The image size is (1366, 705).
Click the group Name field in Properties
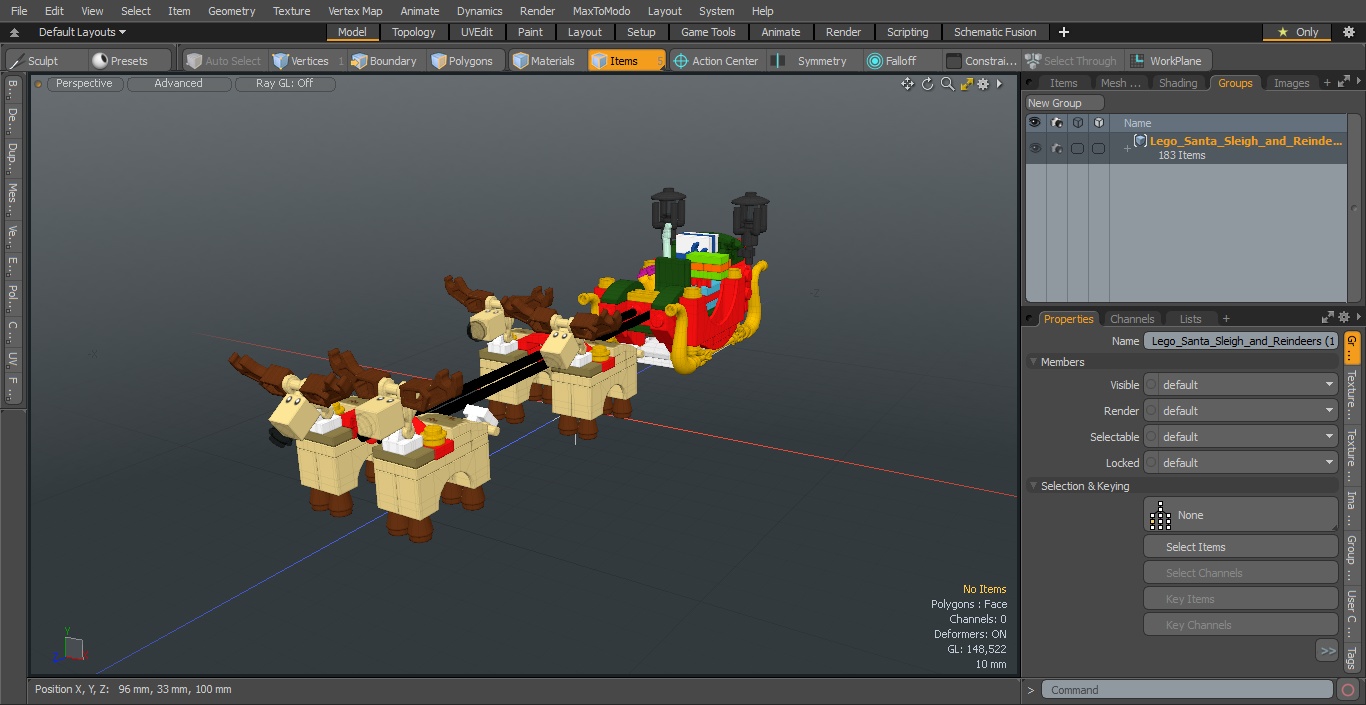coord(1241,341)
